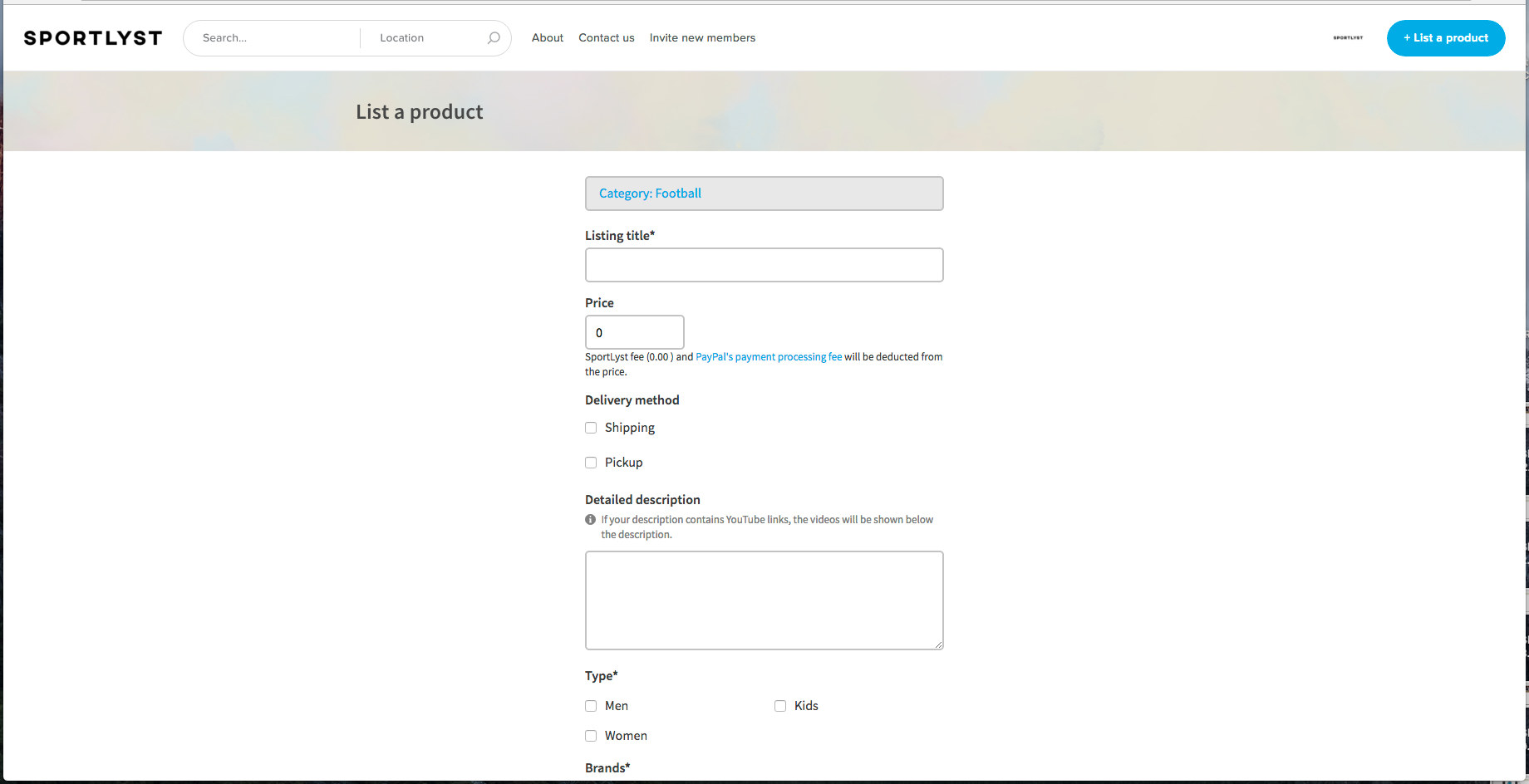Image resolution: width=1529 pixels, height=784 pixels.
Task: Click the Shipping label text
Action: (630, 428)
